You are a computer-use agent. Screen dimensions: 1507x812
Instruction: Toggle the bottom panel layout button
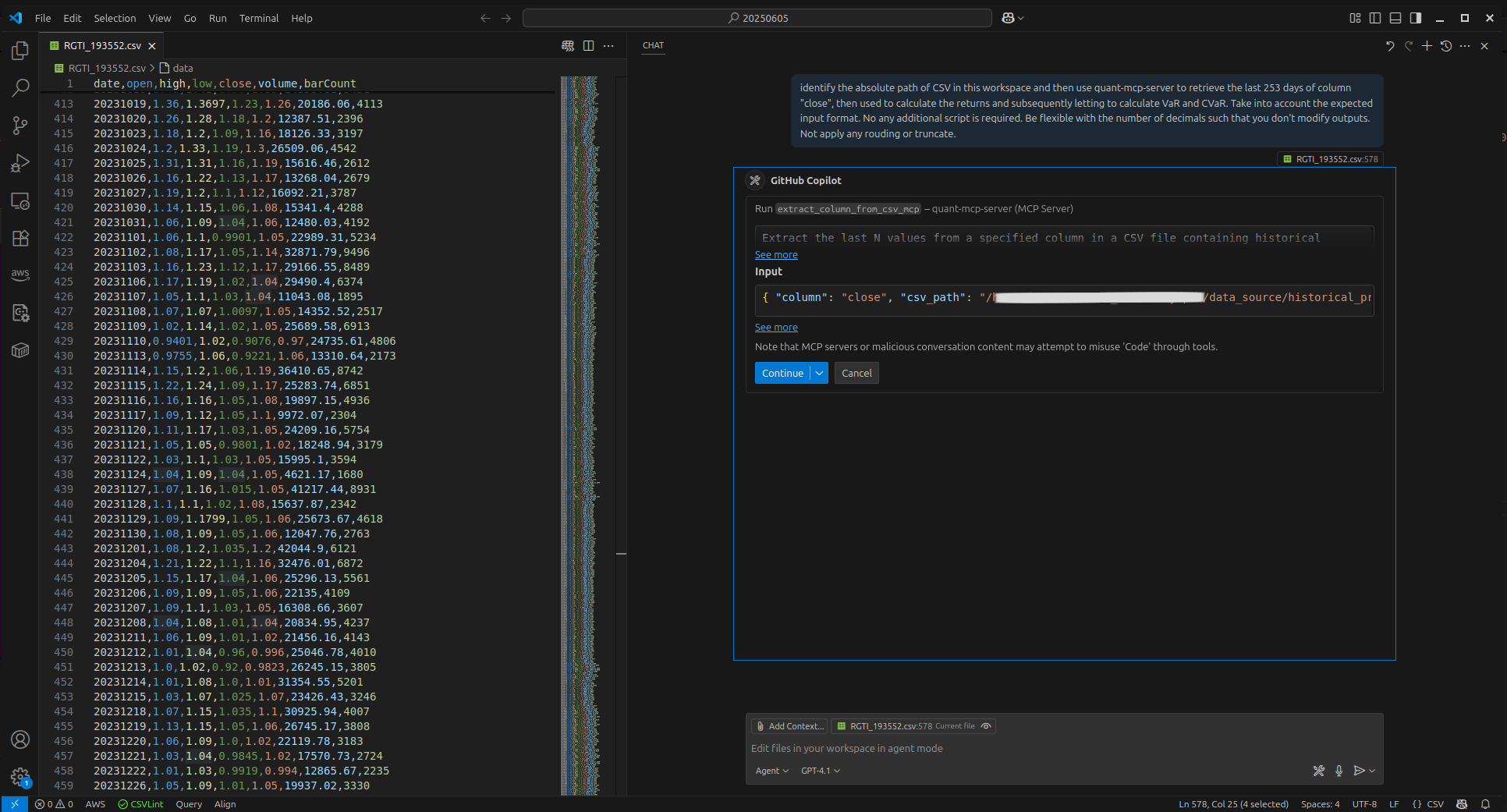coord(1395,18)
